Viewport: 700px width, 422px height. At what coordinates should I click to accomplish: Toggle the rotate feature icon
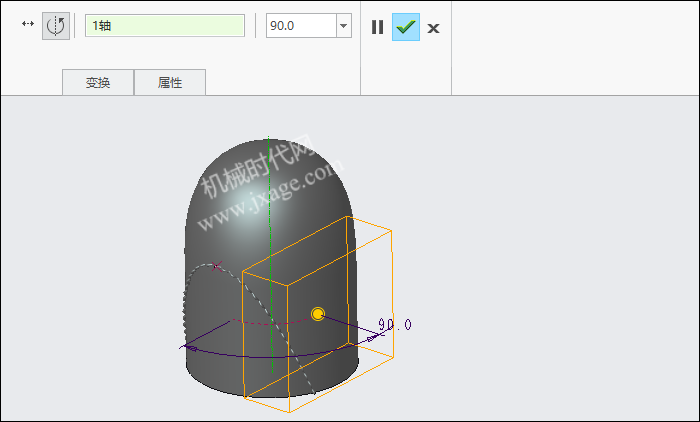[56, 26]
